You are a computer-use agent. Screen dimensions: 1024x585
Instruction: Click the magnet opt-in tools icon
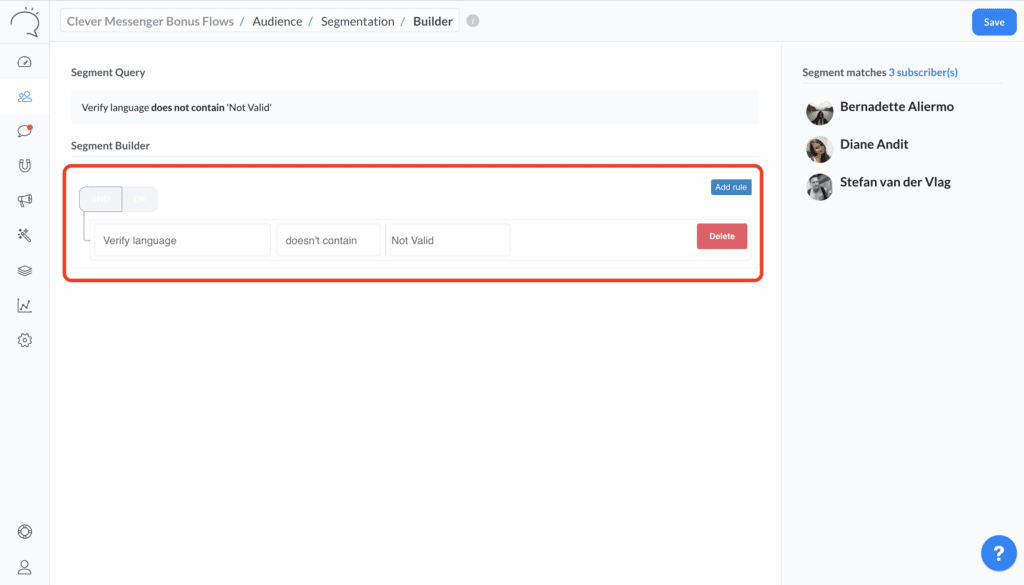tap(24, 166)
